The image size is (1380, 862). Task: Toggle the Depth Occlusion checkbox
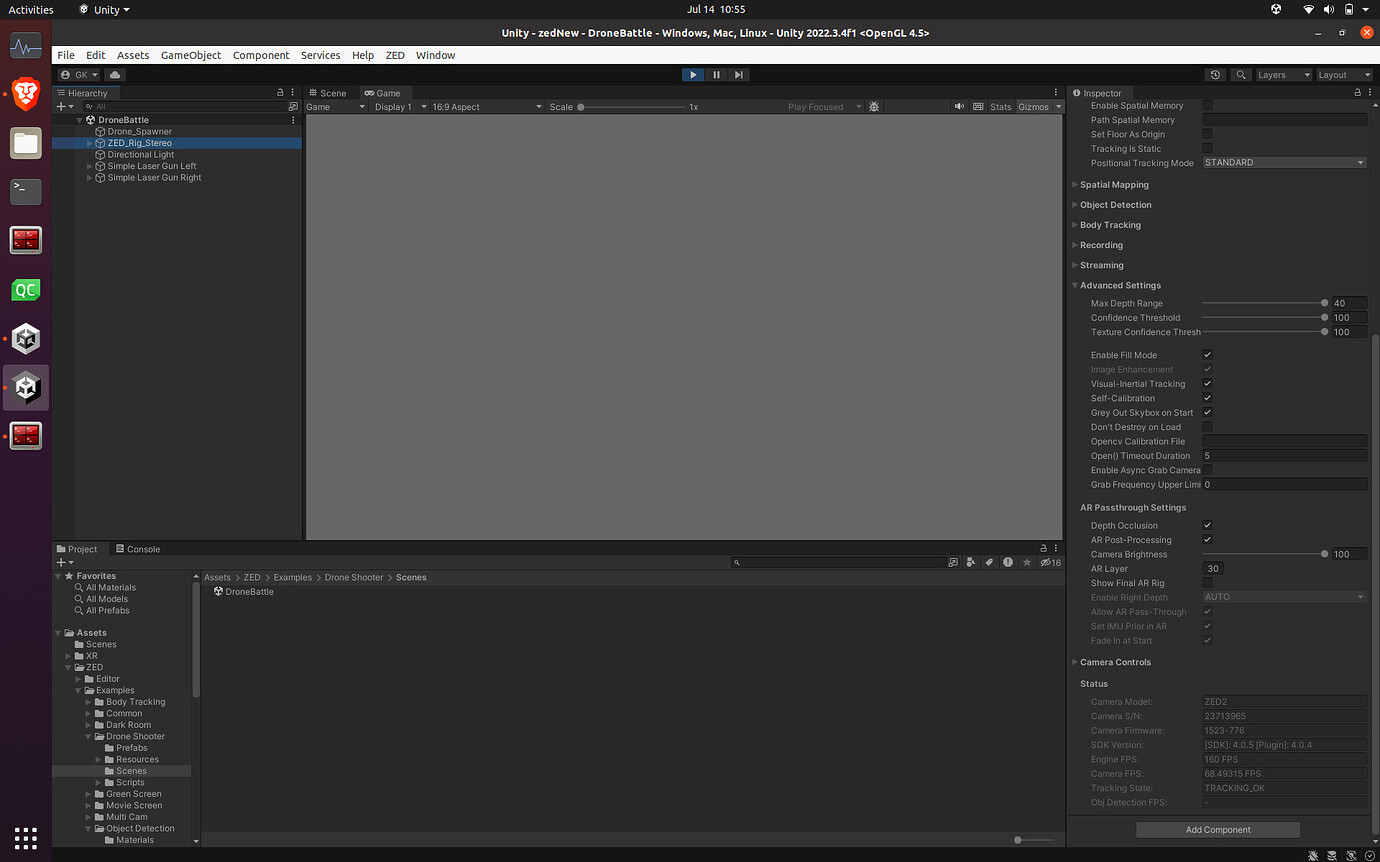click(1207, 525)
